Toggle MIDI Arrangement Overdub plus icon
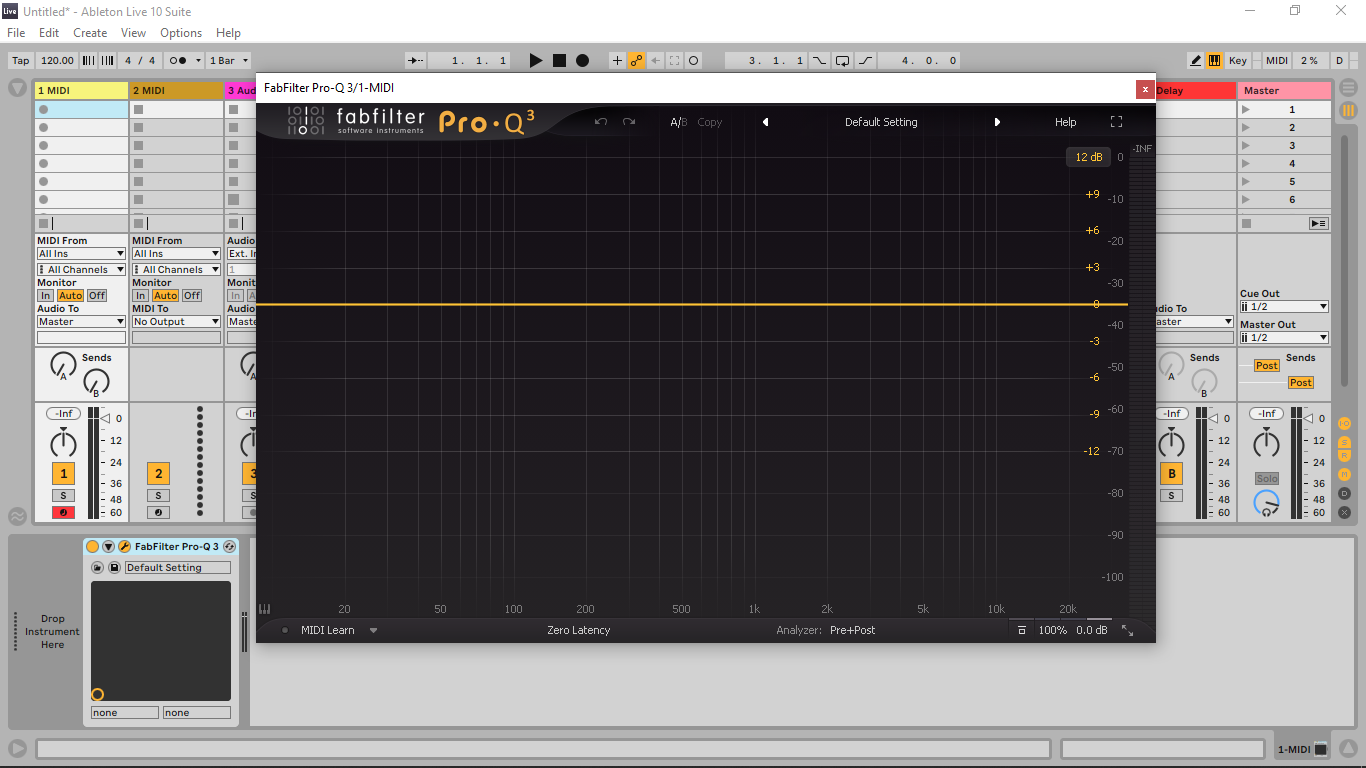Viewport: 1366px width, 768px height. click(617, 60)
